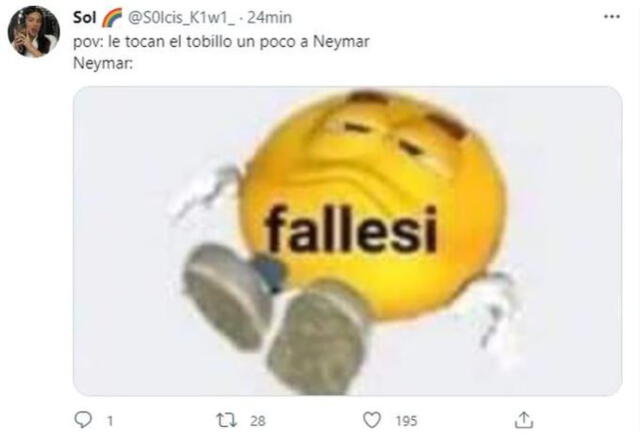Click the fallesi caption on the emoji
Screen dimensions: 640x439
pos(351,229)
